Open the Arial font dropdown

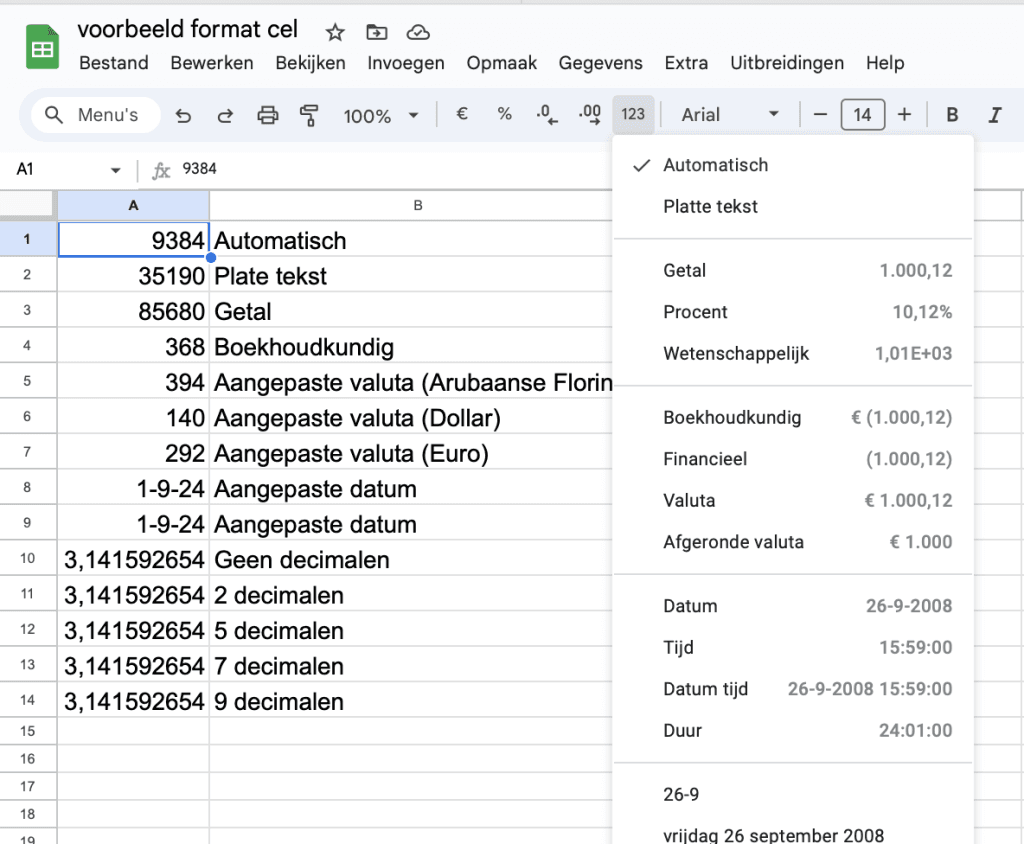(730, 115)
